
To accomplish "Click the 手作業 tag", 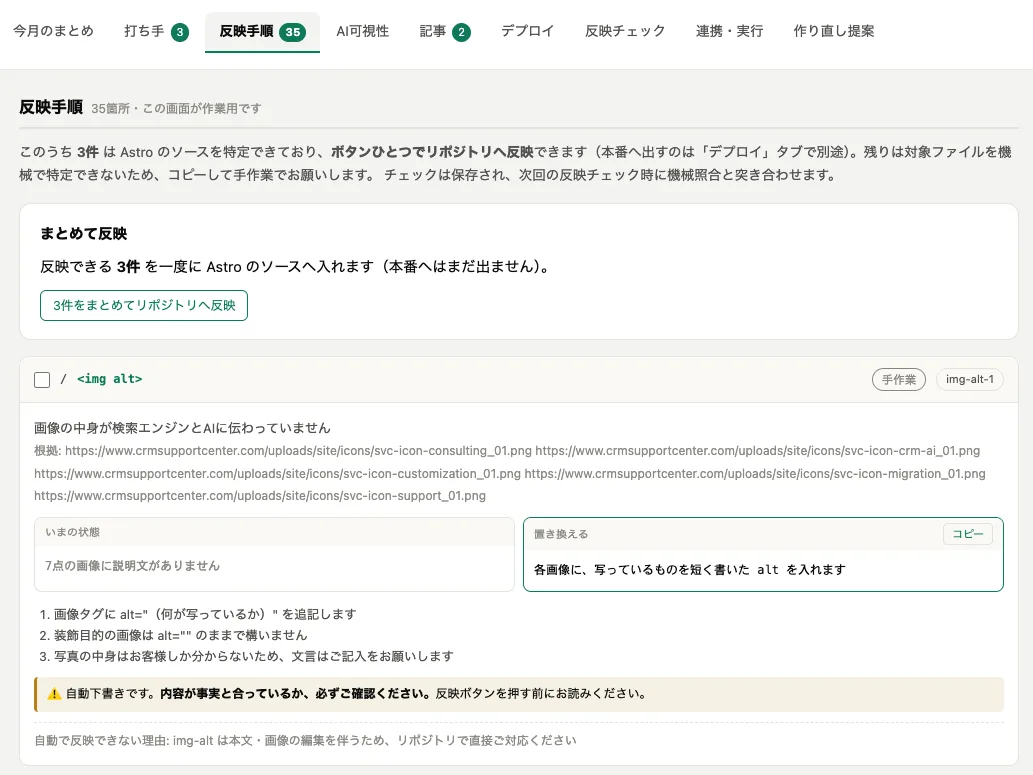I will click(x=899, y=380).
